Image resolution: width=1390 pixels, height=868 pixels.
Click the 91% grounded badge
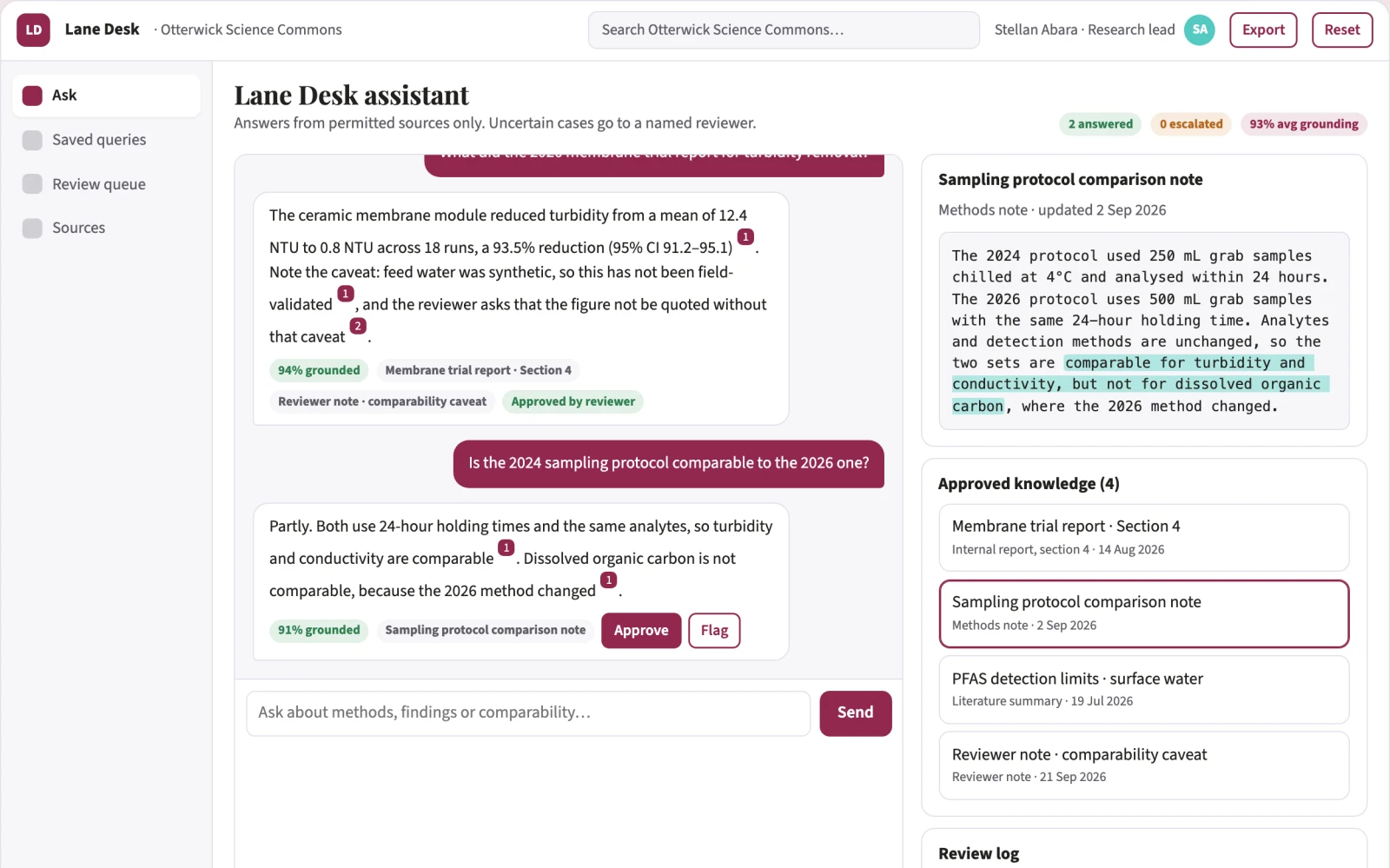coord(319,630)
